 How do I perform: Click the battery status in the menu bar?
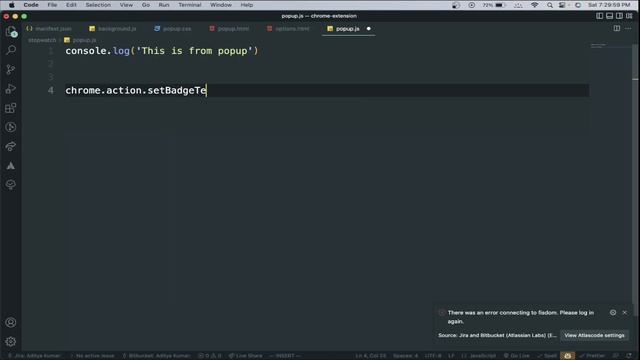pos(494,5)
